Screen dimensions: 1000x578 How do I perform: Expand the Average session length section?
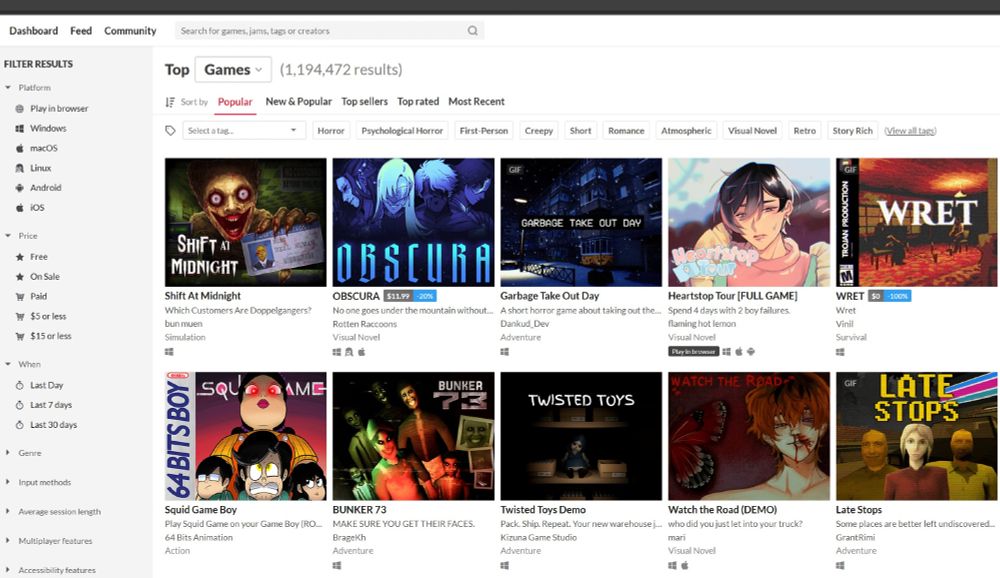click(x=53, y=512)
